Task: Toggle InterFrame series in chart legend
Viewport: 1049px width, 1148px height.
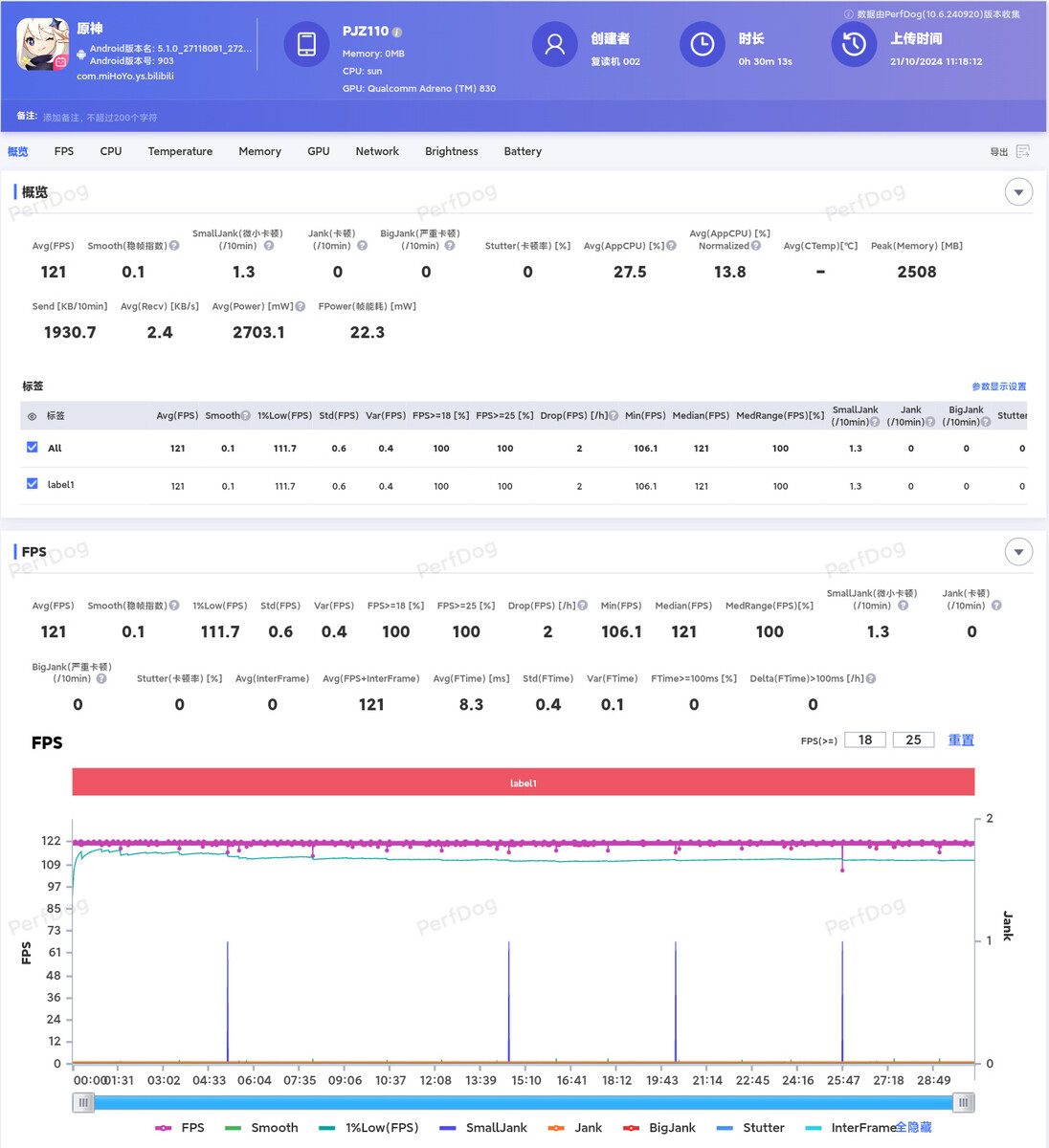Action: [850, 1128]
